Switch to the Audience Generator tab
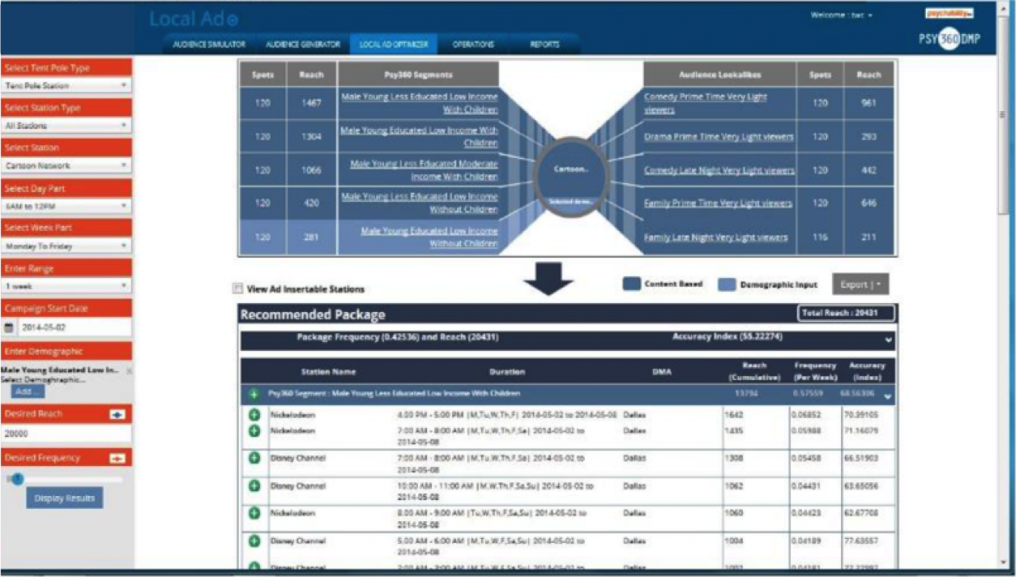This screenshot has width=1024, height=577. [x=303, y=44]
